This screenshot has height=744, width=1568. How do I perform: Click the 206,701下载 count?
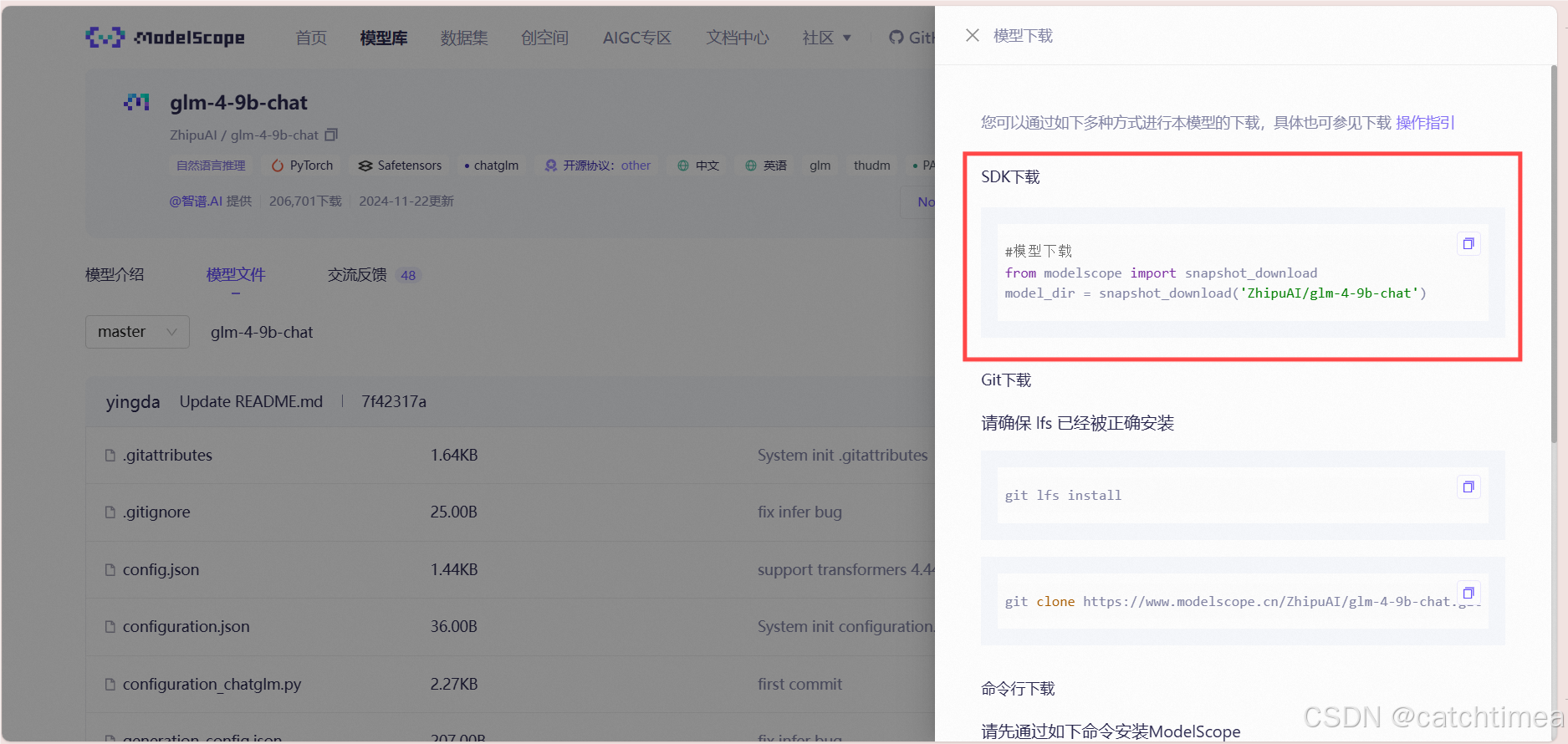point(305,201)
